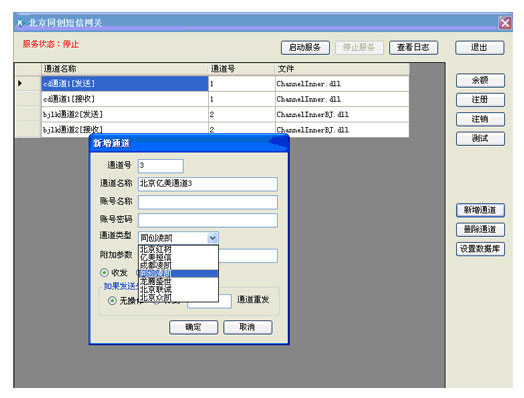This screenshot has width=524, height=398.
Task: Click channel number 1 in cd通道1[接收] row
Action: coord(242,99)
